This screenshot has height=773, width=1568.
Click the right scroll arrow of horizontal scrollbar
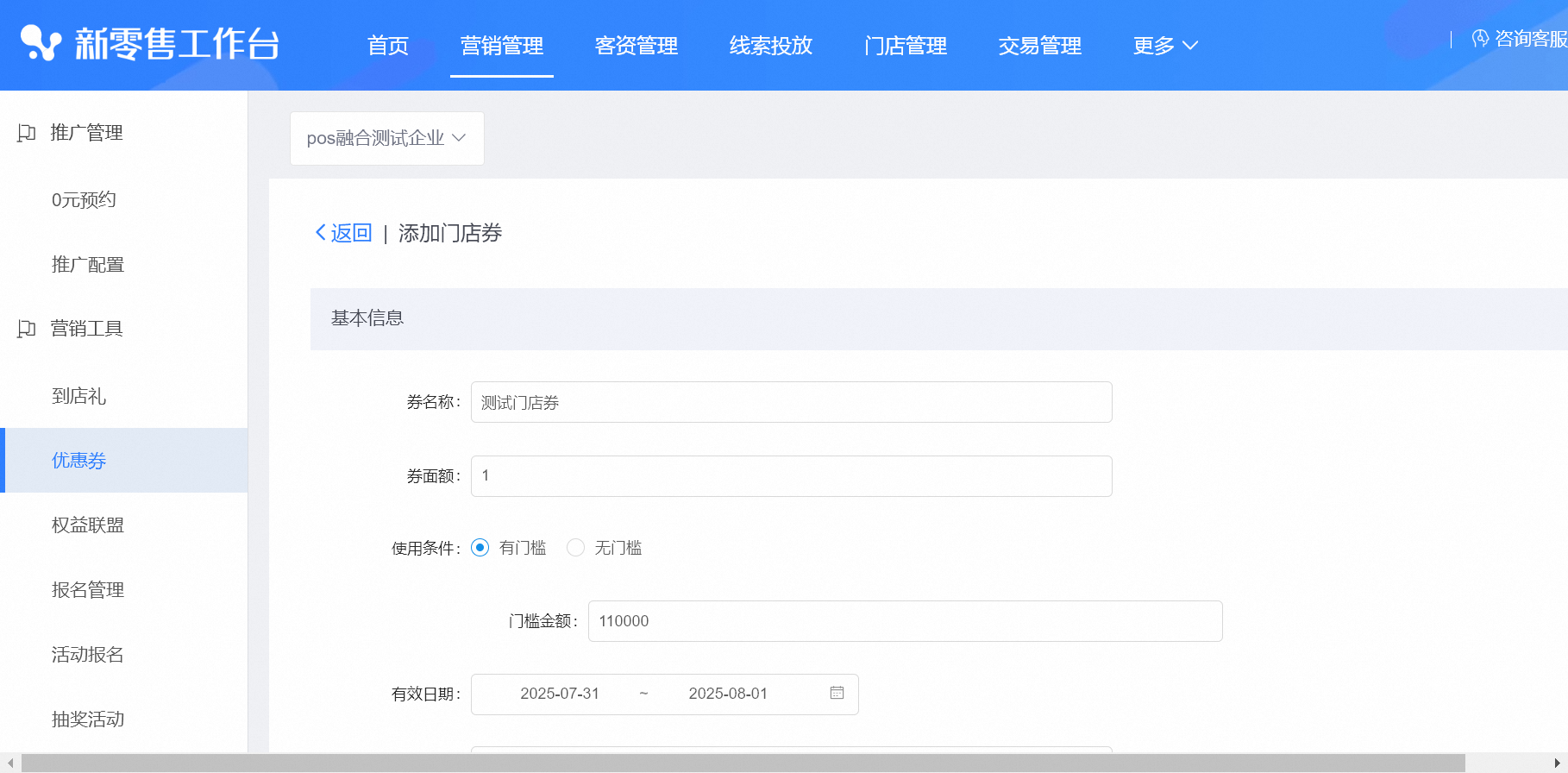(x=1558, y=764)
